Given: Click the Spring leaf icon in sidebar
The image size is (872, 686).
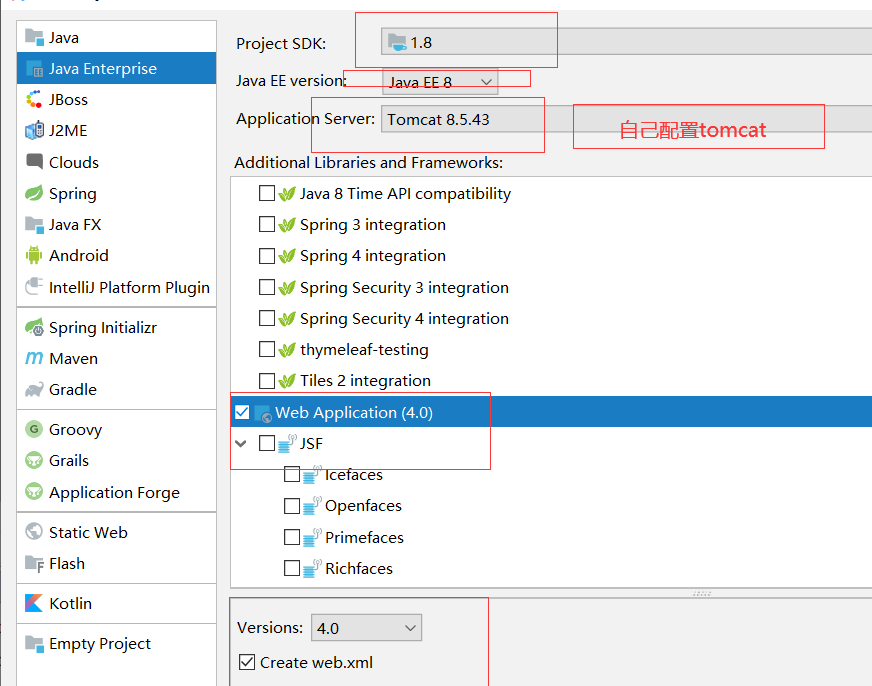Looking at the screenshot, I should [x=34, y=193].
